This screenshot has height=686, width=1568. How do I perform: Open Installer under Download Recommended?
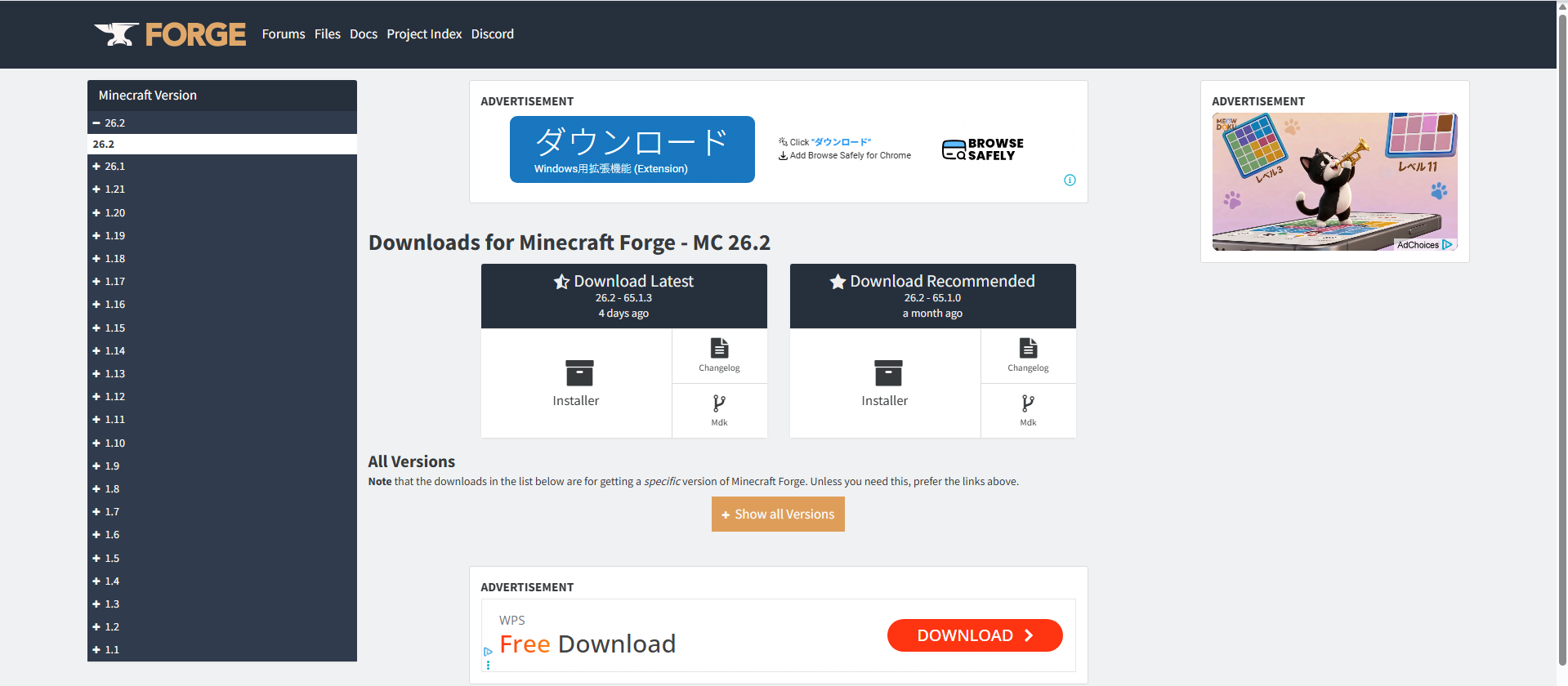point(885,383)
